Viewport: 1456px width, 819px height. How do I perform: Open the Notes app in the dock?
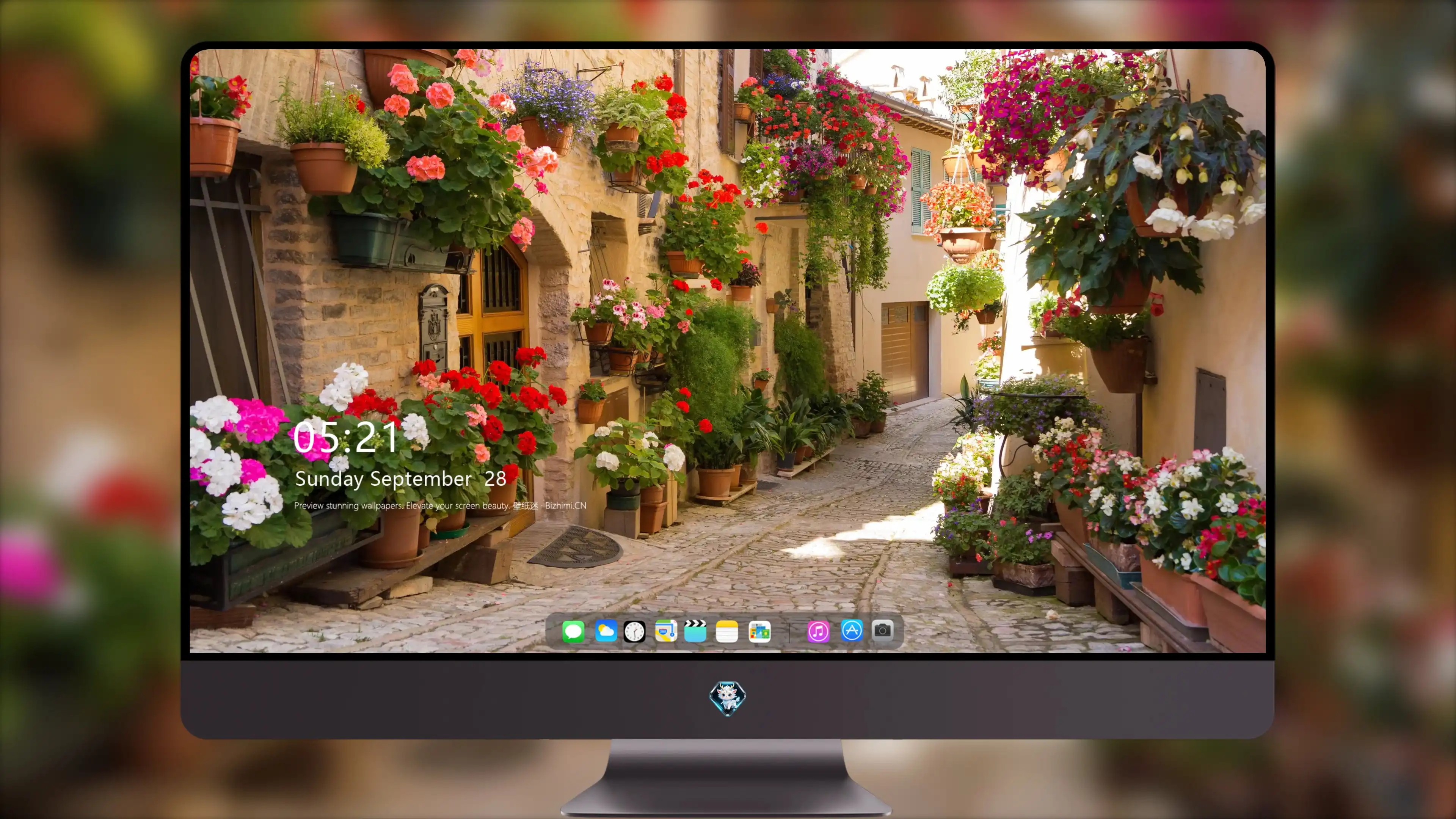tap(727, 631)
